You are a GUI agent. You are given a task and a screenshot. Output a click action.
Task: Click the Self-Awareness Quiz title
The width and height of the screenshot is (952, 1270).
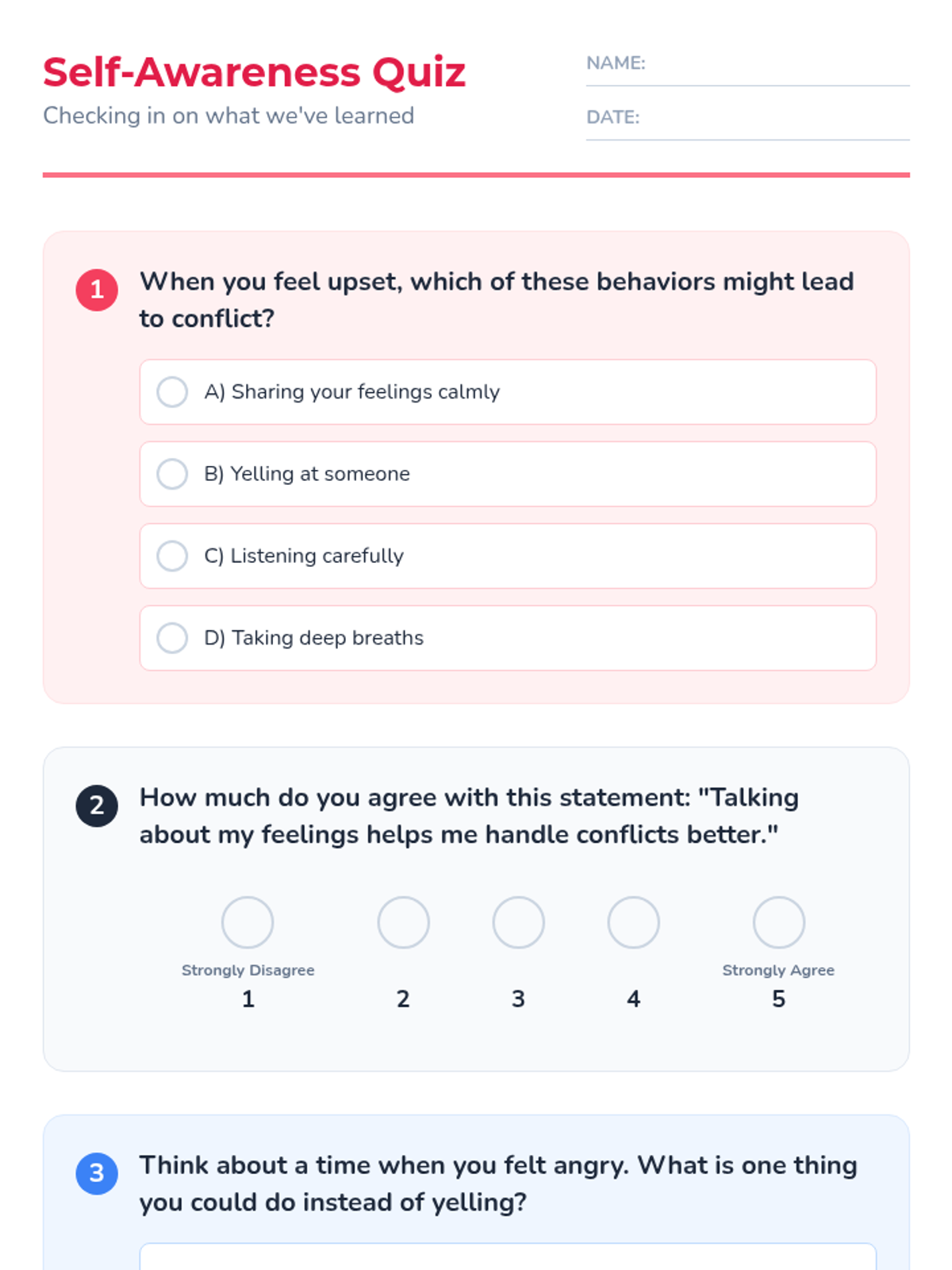(254, 72)
